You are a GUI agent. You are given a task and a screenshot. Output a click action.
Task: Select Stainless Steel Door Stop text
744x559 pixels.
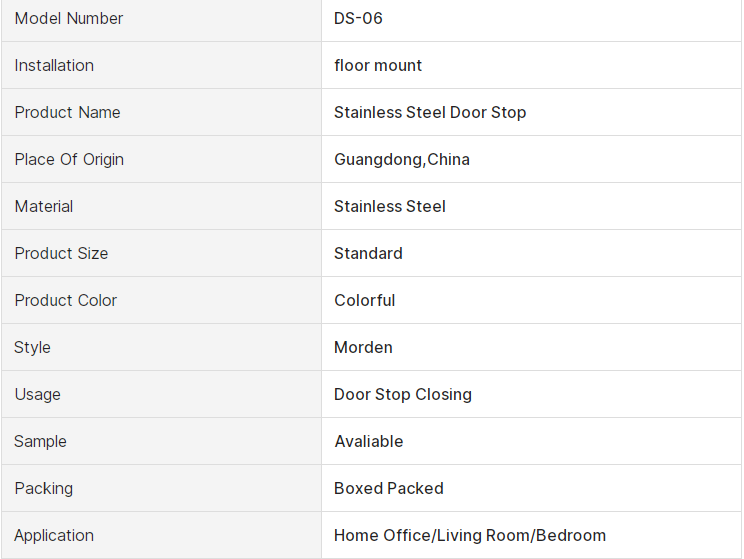point(430,112)
